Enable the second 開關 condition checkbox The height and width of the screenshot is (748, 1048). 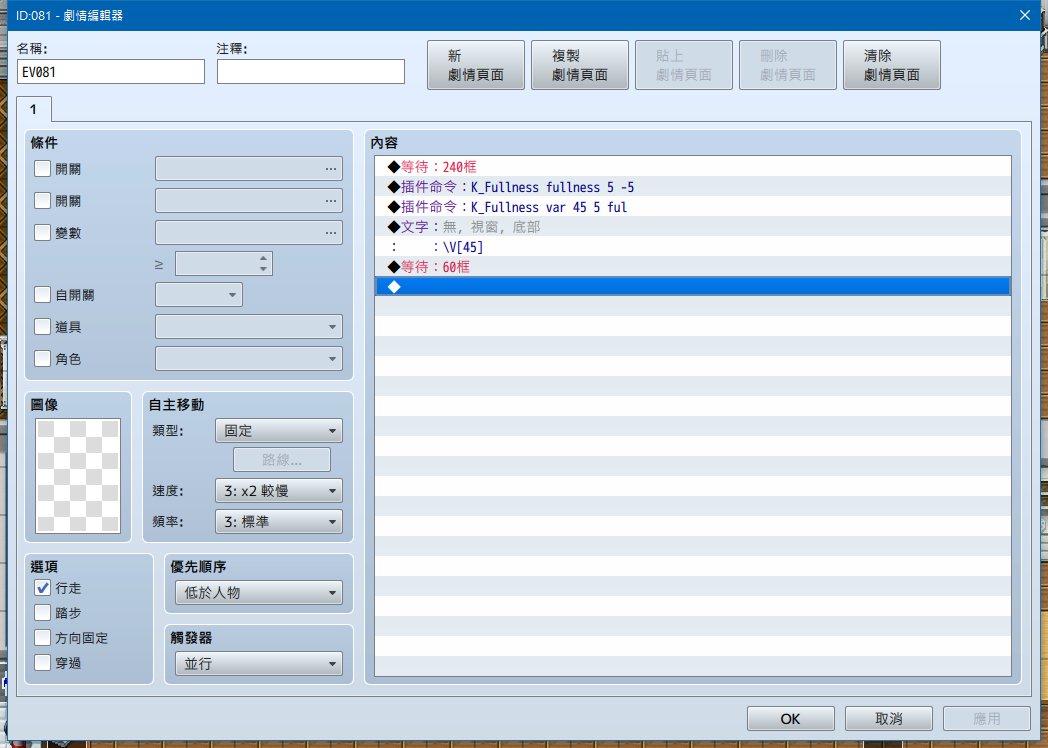[x=42, y=201]
